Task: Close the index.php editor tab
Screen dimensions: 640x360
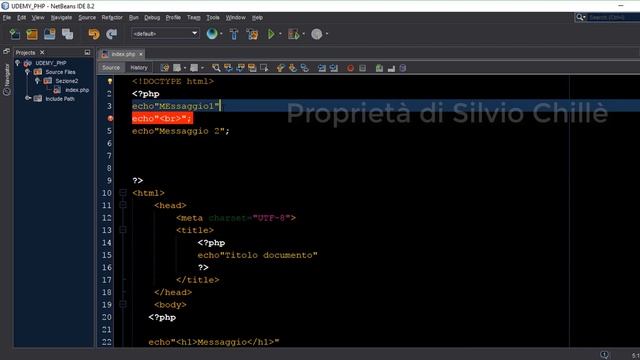Action: coord(141,54)
